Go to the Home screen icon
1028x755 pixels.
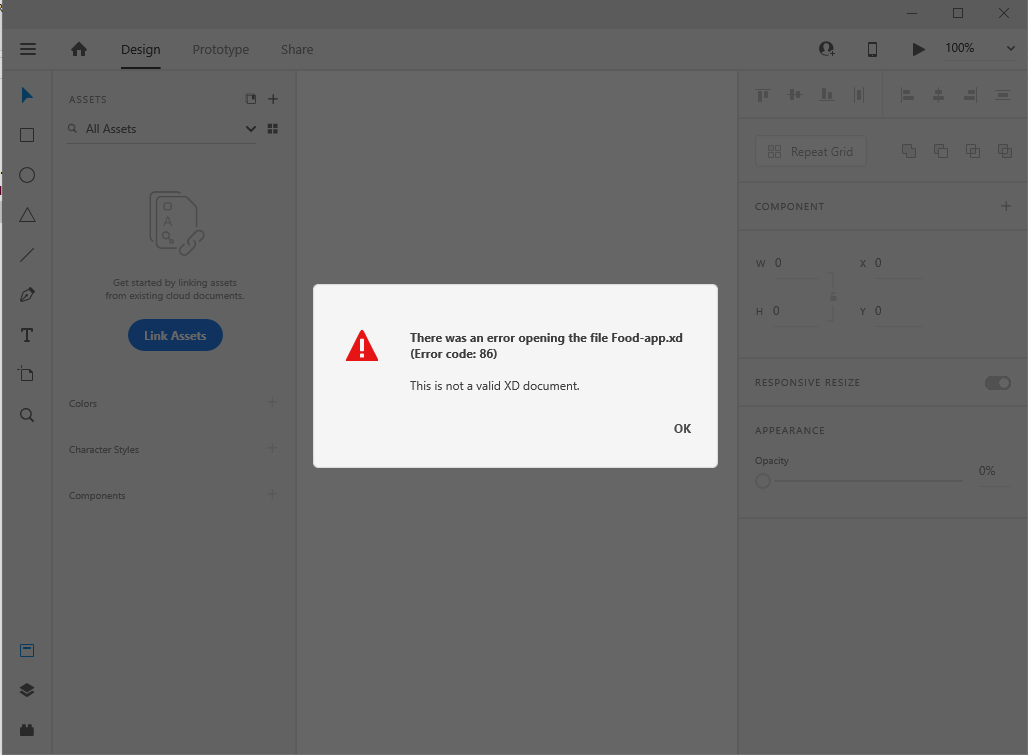(x=79, y=49)
